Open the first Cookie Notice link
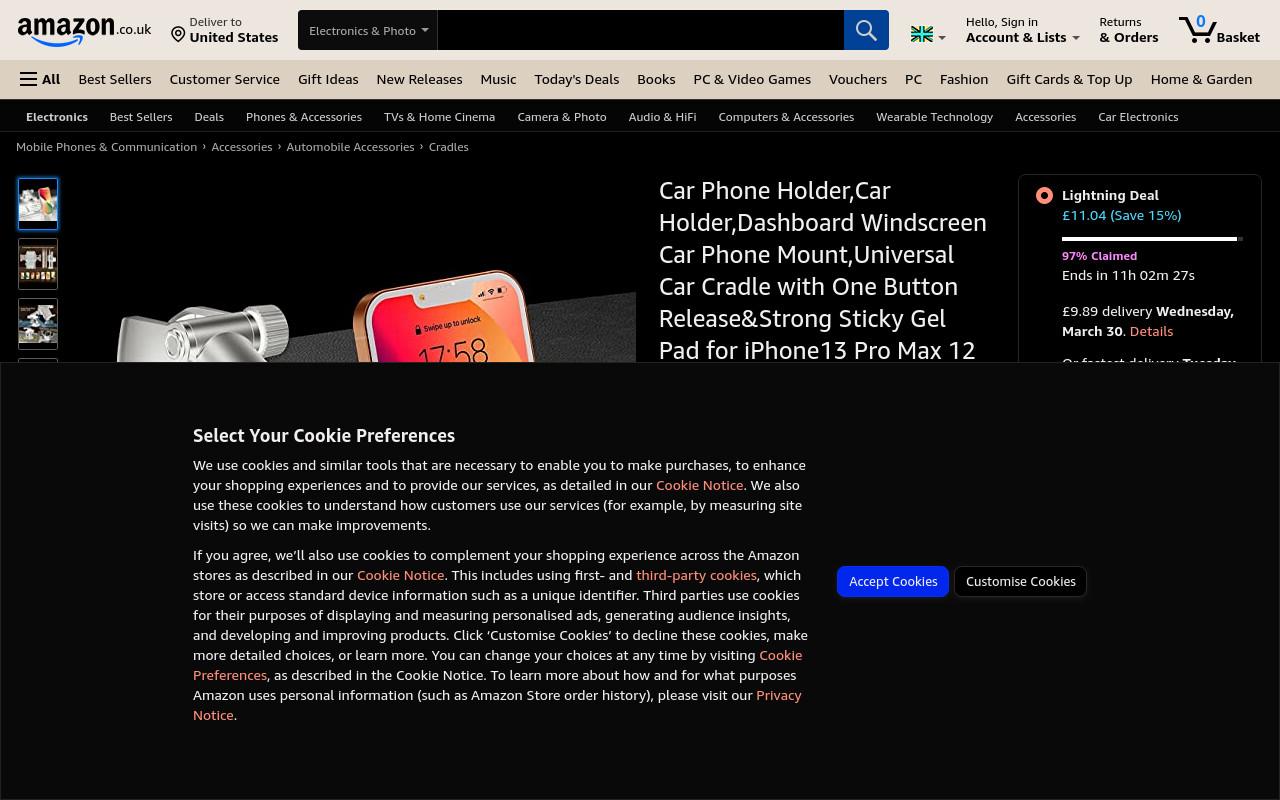Screen dimensions: 1280x800 pyautogui.click(x=699, y=485)
